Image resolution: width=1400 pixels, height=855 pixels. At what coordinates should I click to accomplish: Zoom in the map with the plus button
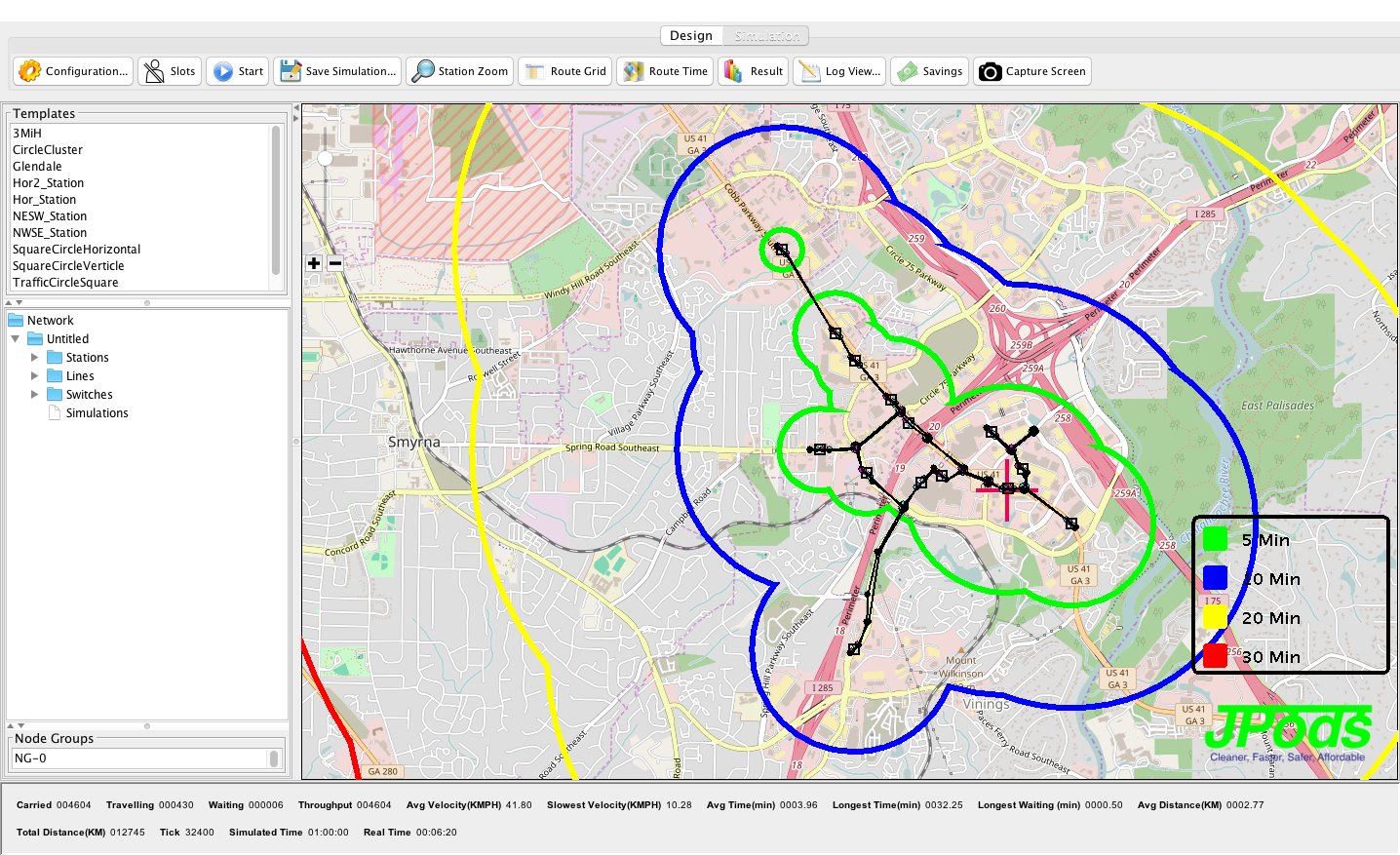314,263
